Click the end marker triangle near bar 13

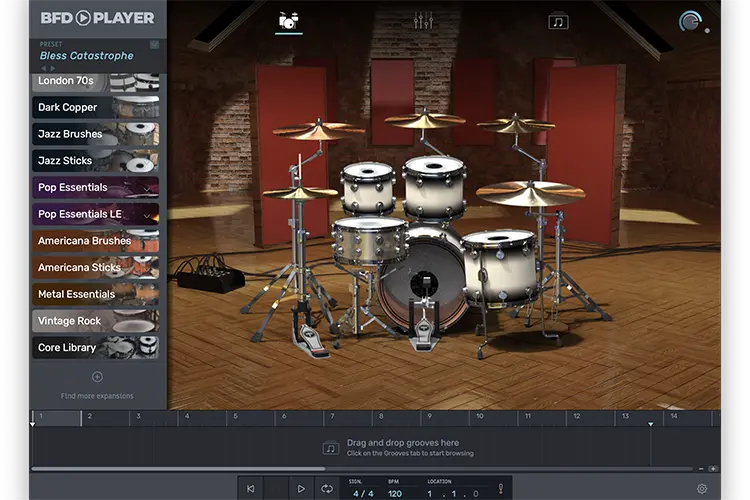(x=651, y=424)
